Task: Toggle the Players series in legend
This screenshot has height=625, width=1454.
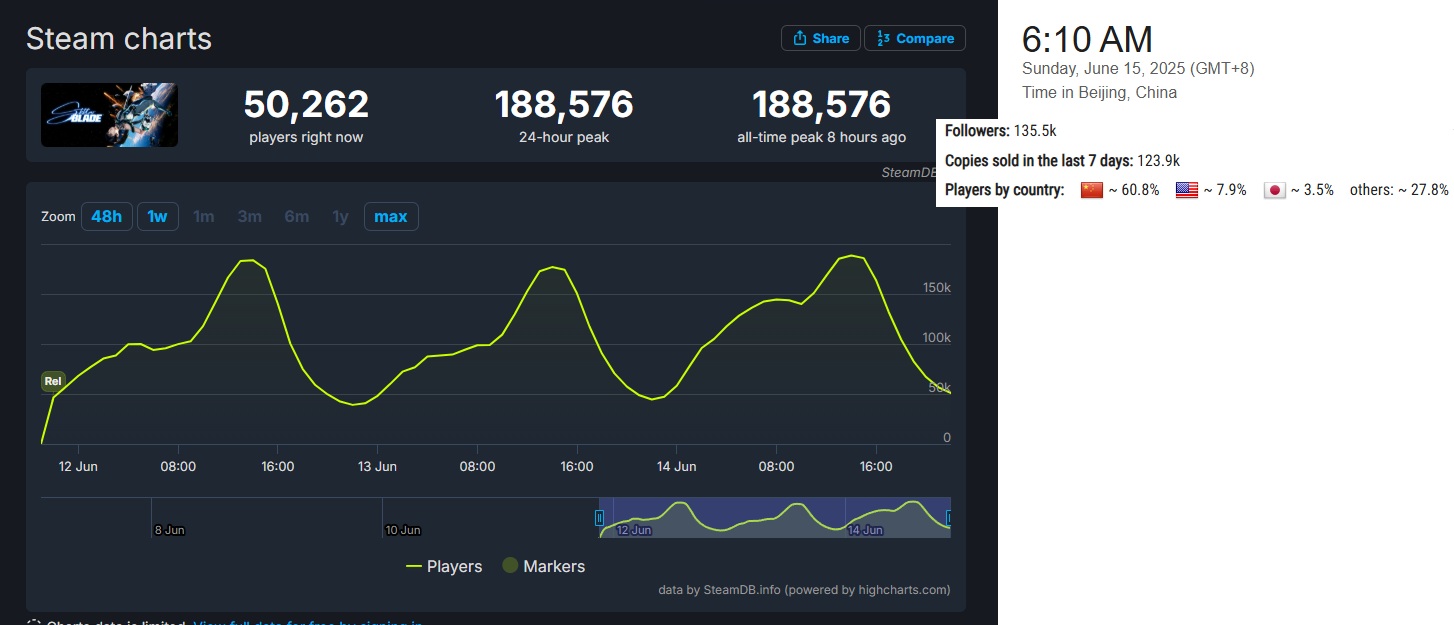Action: tap(444, 566)
